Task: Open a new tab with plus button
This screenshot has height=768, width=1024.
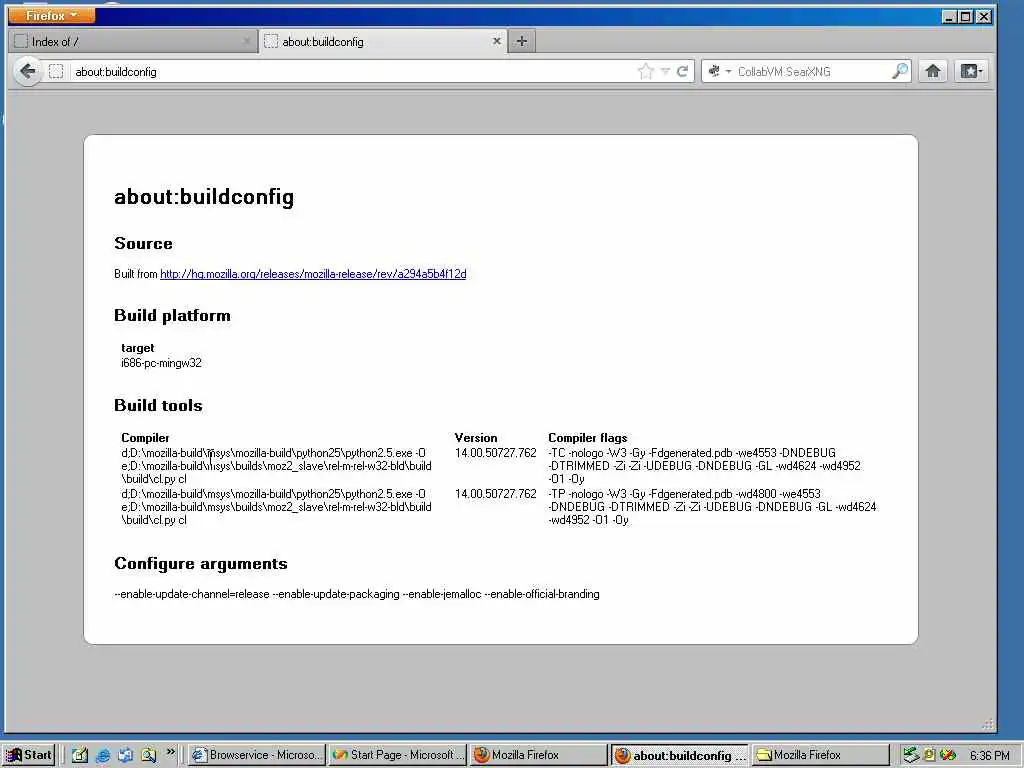Action: [521, 41]
